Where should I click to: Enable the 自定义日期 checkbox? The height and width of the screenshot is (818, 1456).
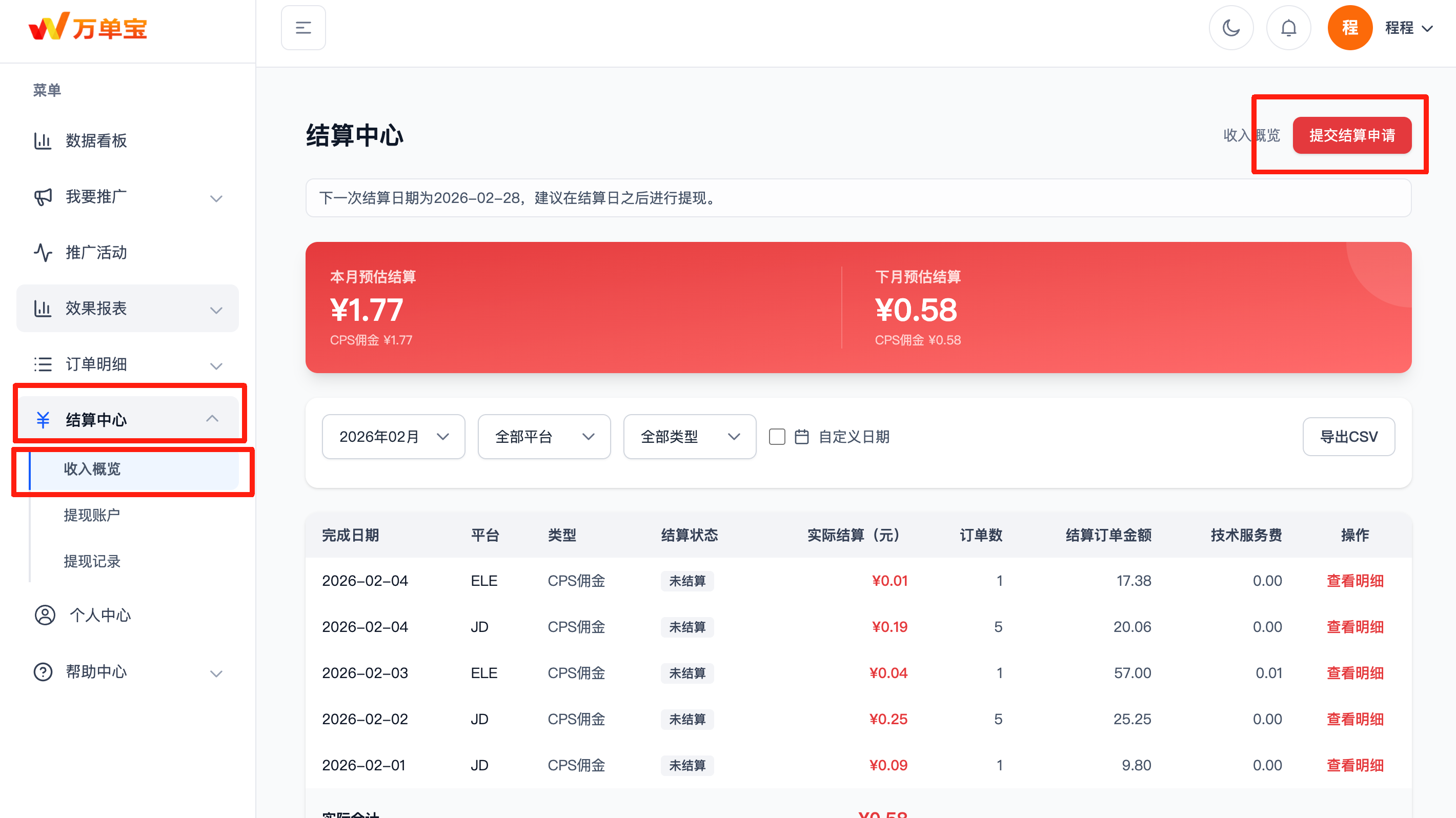[x=777, y=437]
